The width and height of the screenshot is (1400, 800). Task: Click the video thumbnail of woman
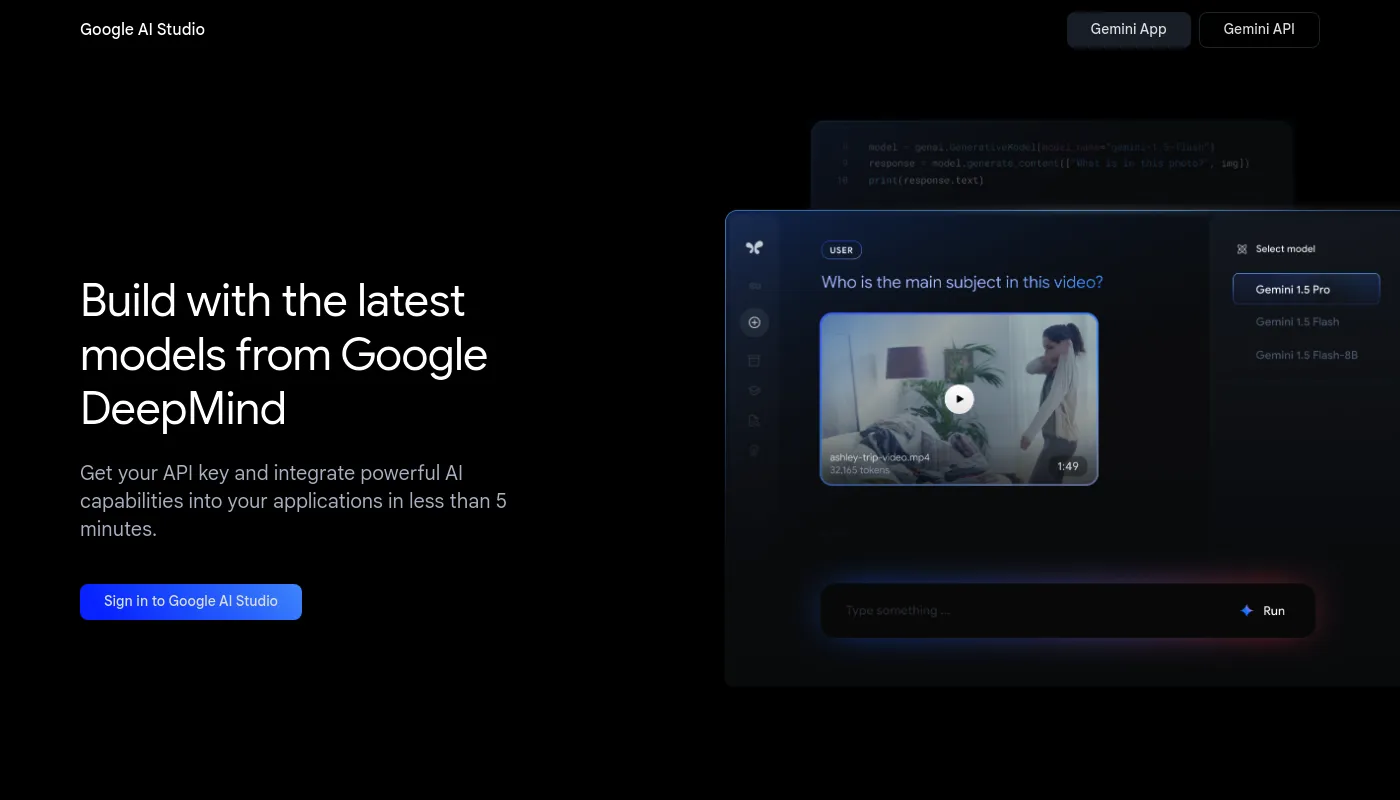pyautogui.click(x=959, y=399)
